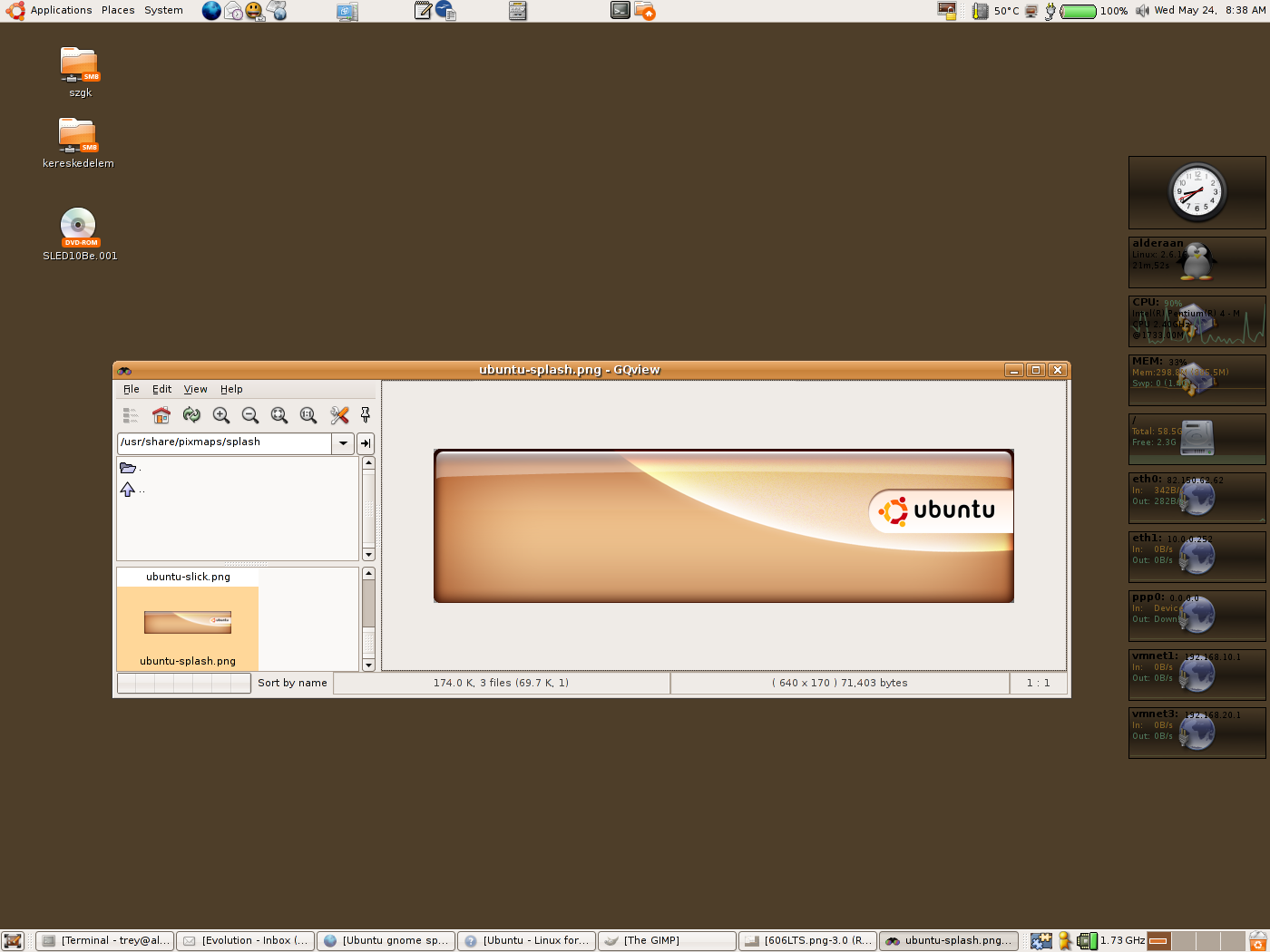Click the analog clock desktop widget

[x=1197, y=192]
